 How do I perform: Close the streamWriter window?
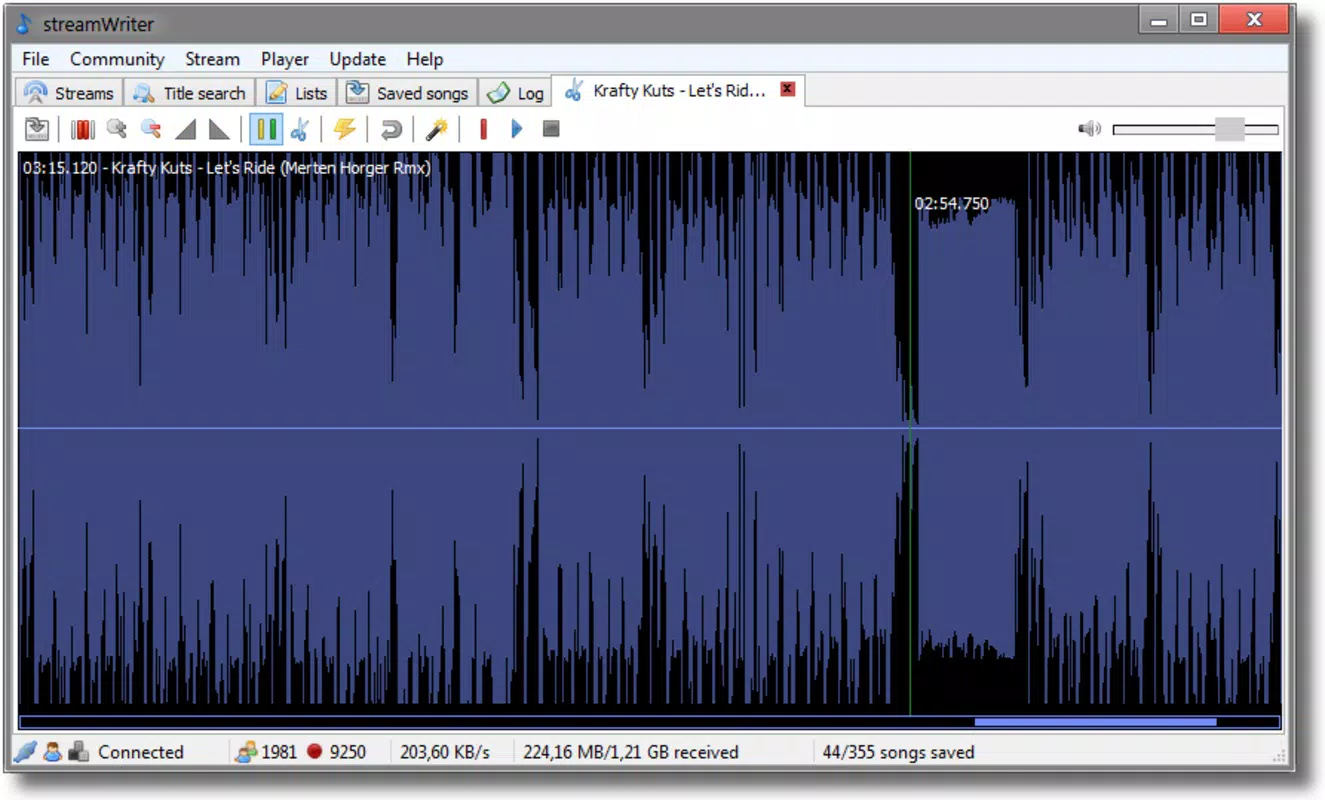click(x=1252, y=19)
